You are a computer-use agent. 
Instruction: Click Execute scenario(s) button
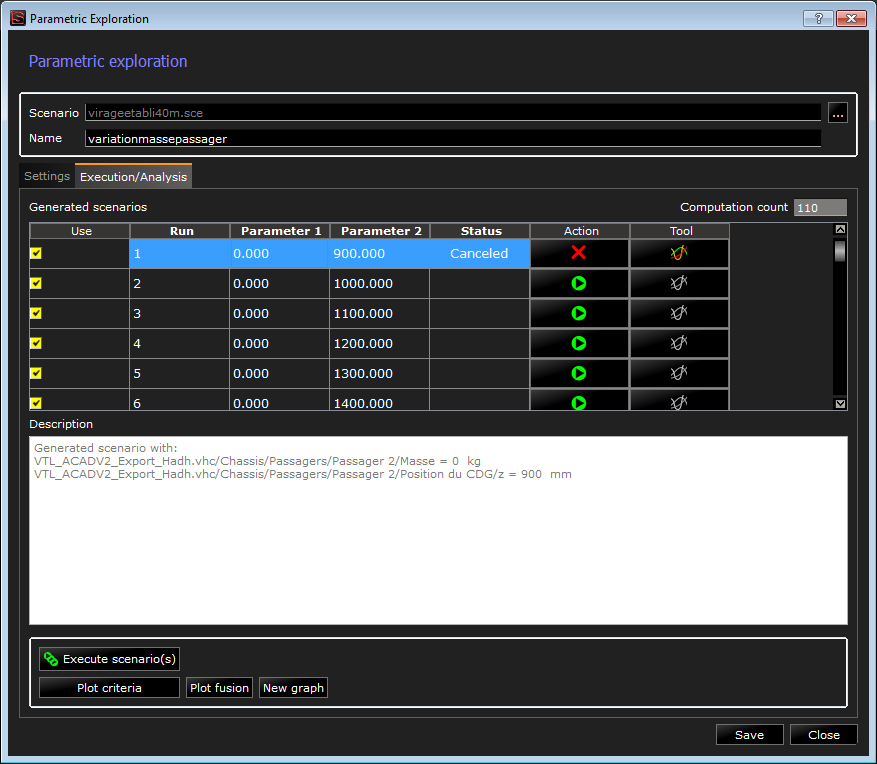click(109, 659)
